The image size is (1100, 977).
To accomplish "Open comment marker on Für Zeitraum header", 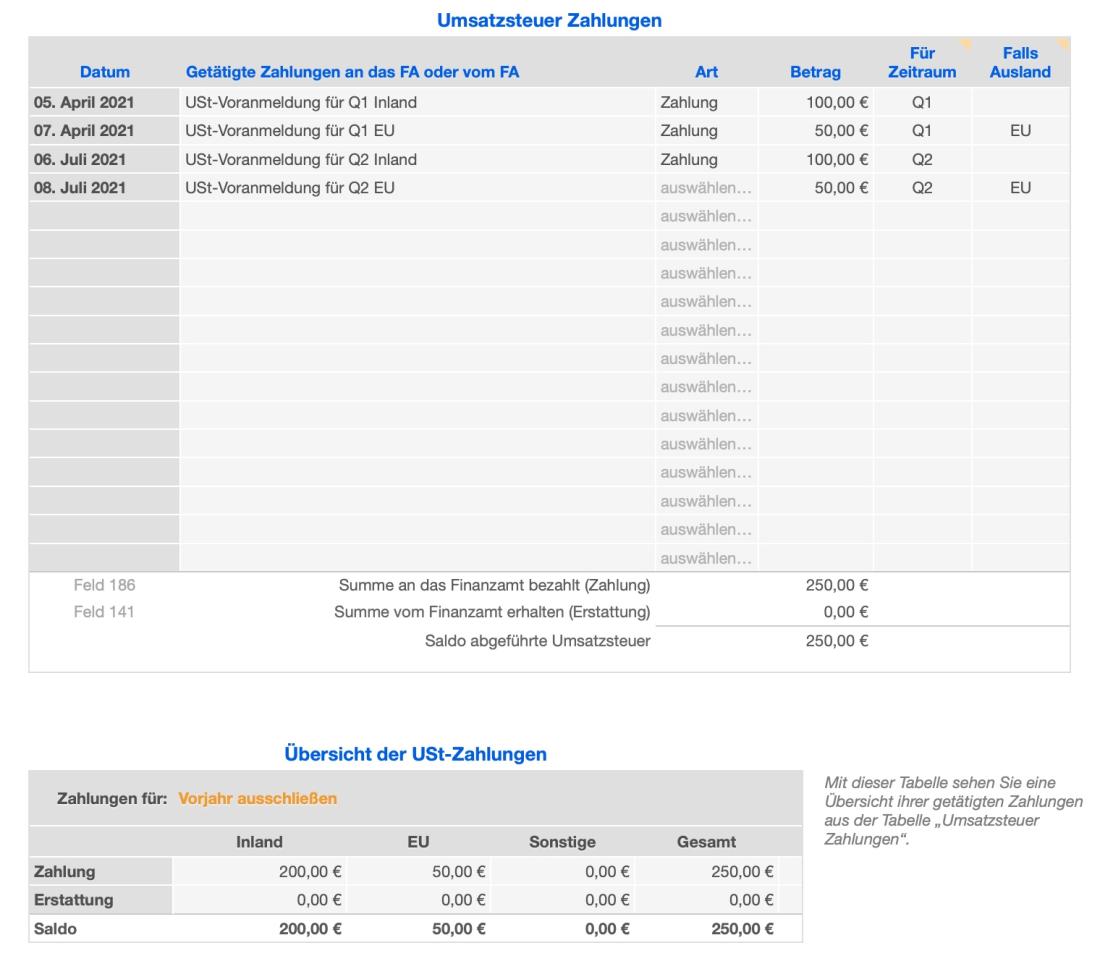I will coord(966,42).
